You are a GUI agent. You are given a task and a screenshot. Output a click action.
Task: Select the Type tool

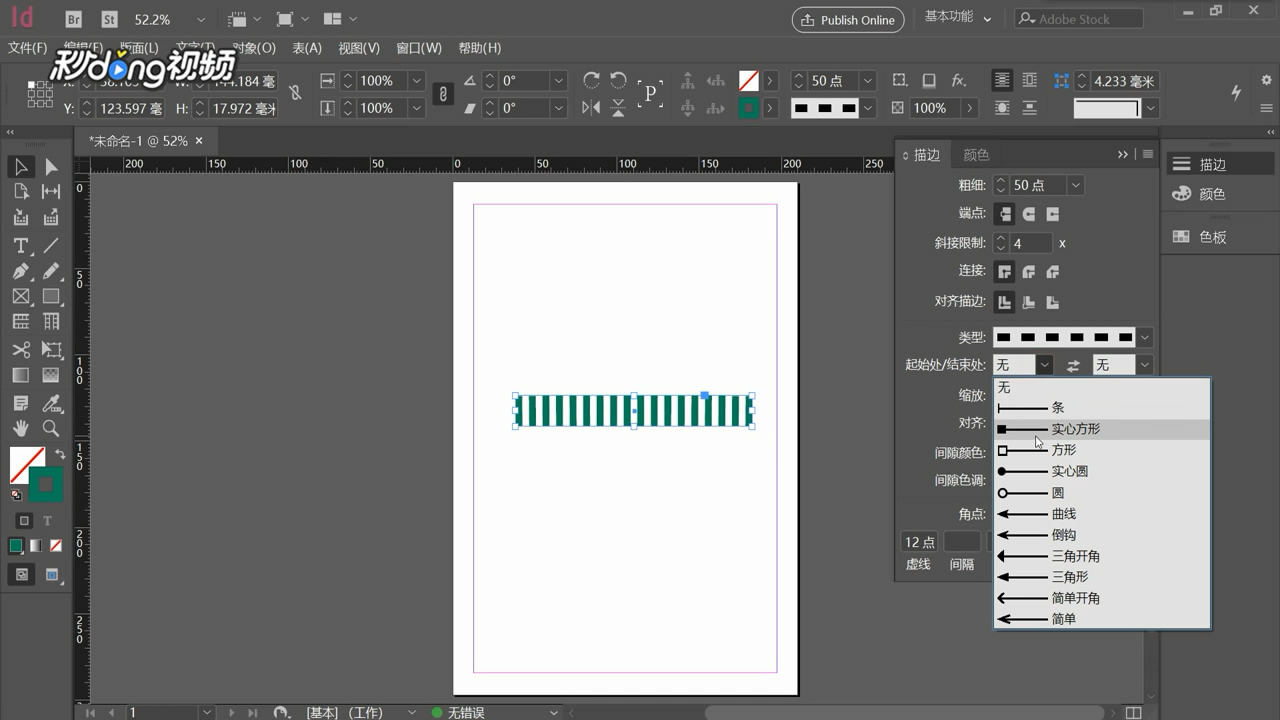(x=21, y=245)
